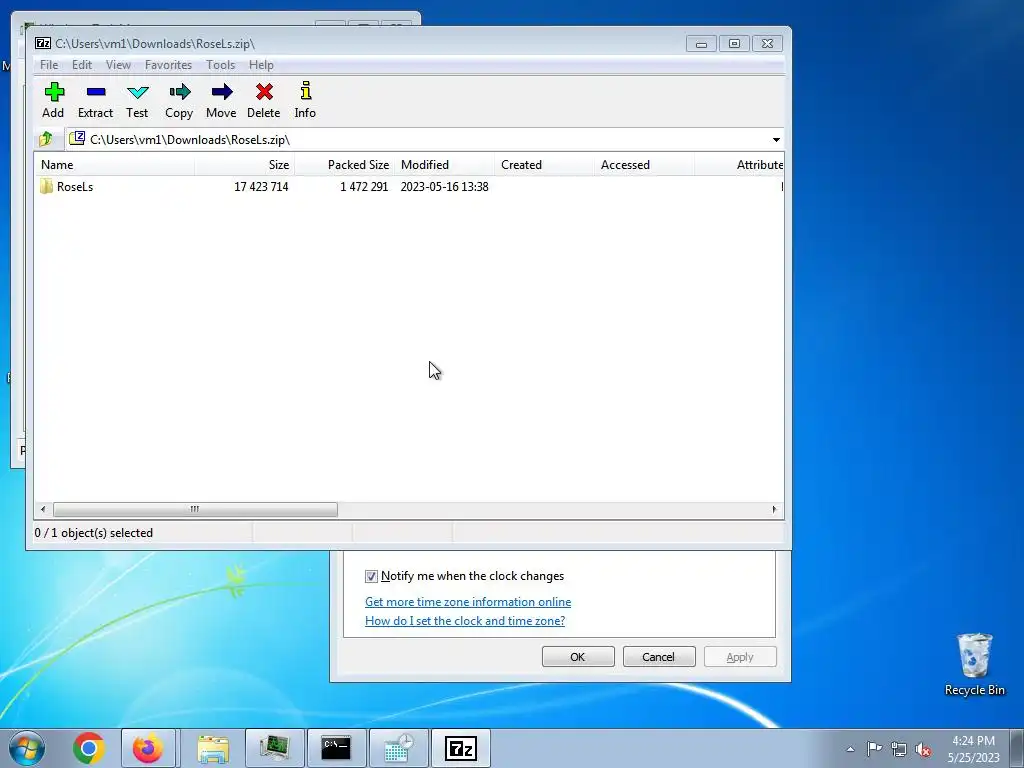The width and height of the screenshot is (1024, 768).
Task: Select the Copy toolbar icon
Action: 179,101
